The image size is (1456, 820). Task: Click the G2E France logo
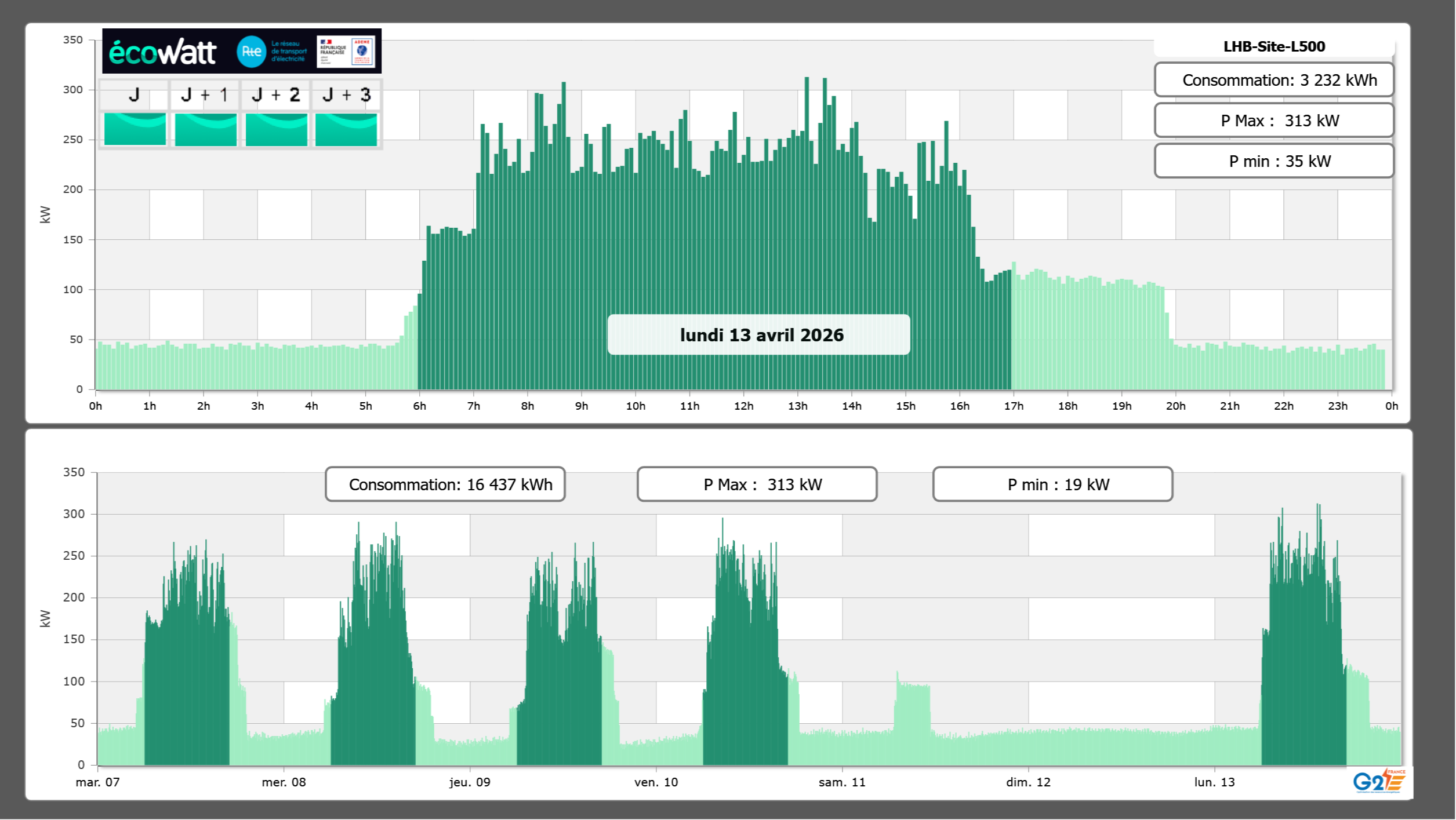(x=1379, y=781)
